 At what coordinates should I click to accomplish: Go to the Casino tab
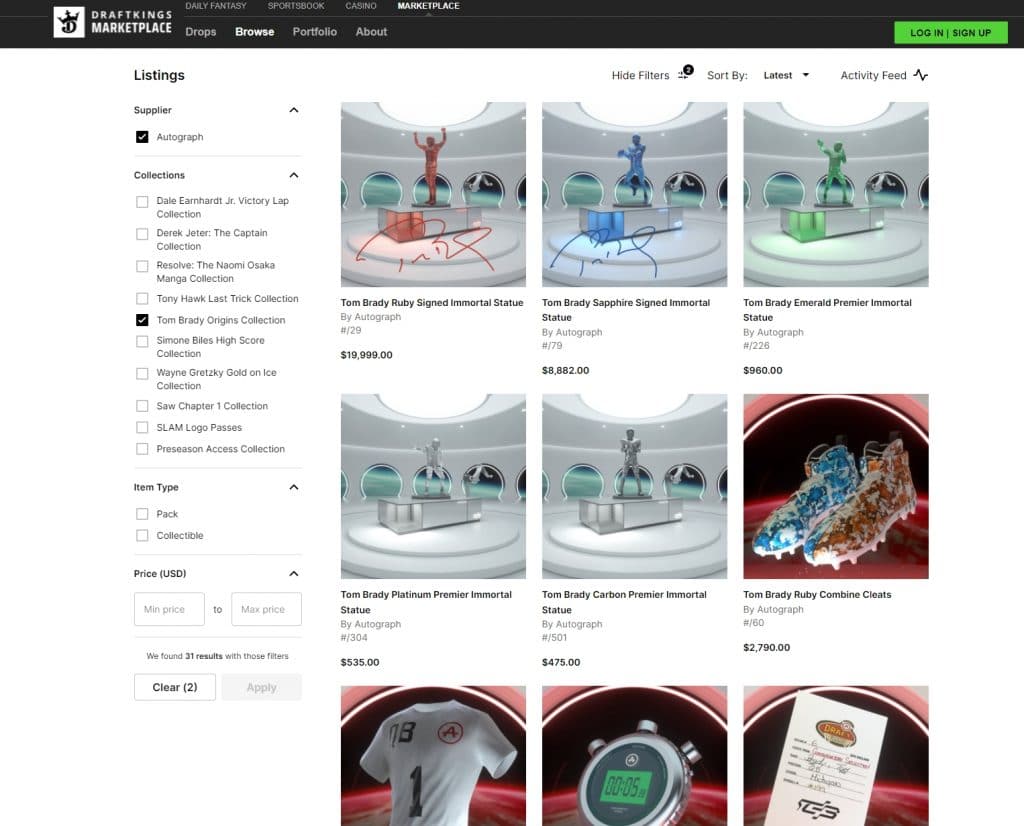(x=361, y=6)
